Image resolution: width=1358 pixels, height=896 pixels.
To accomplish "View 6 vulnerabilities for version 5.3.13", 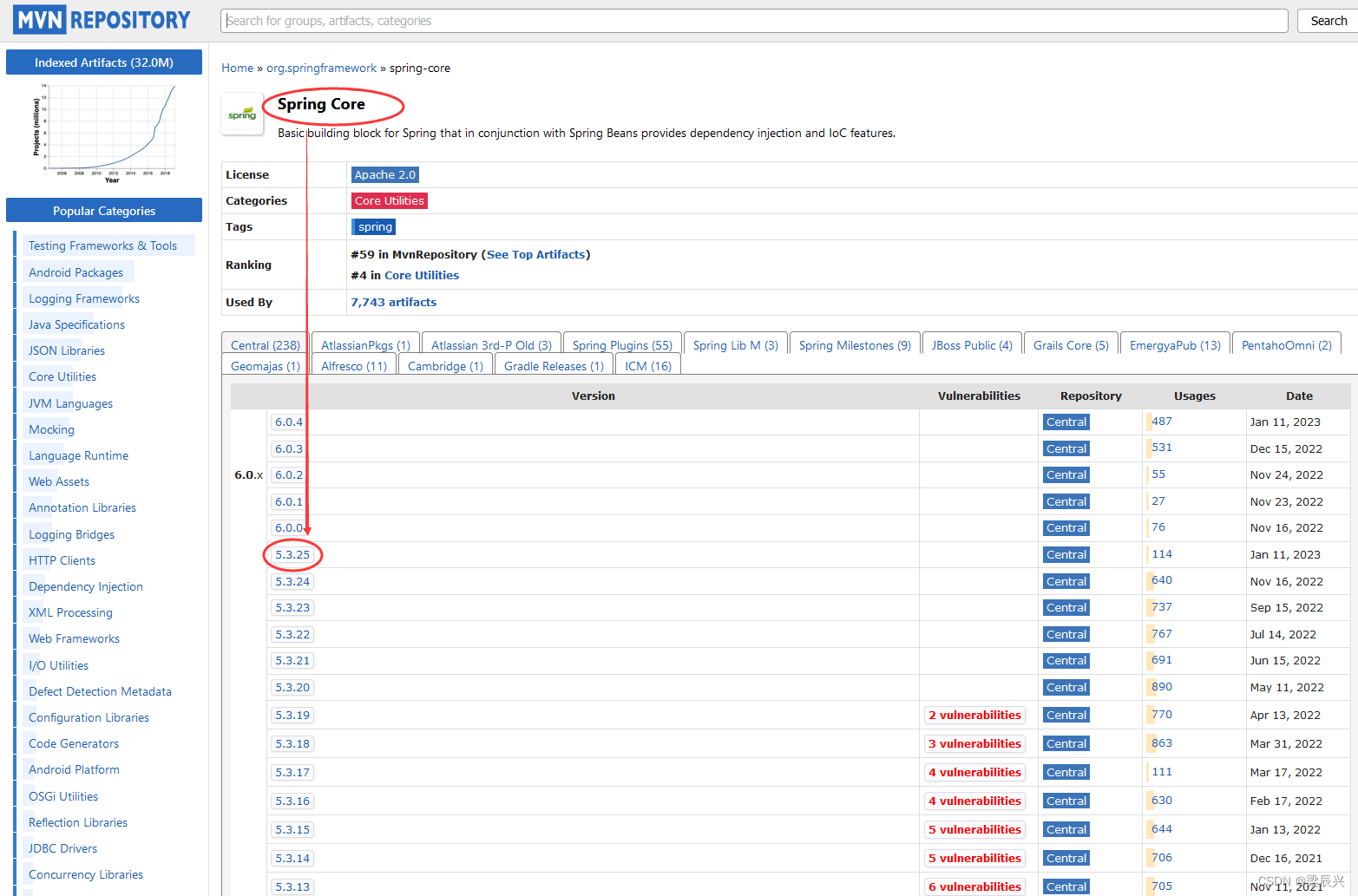I will click(x=974, y=886).
